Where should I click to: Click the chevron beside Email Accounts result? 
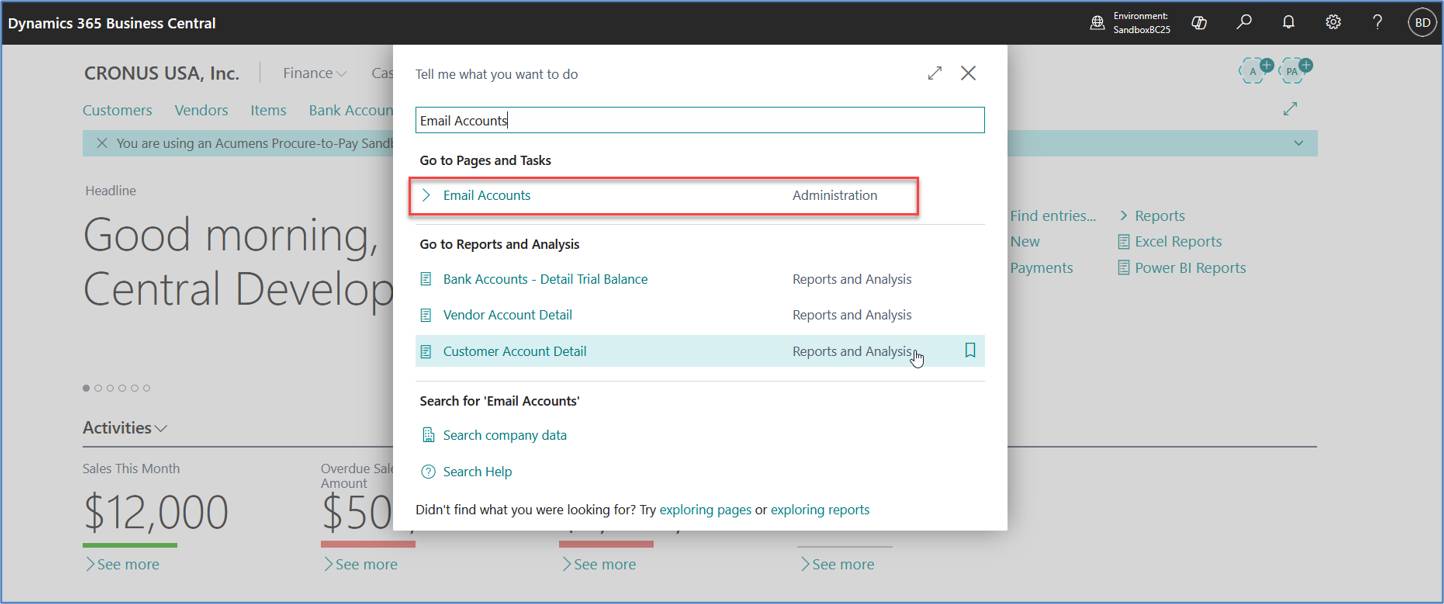427,195
